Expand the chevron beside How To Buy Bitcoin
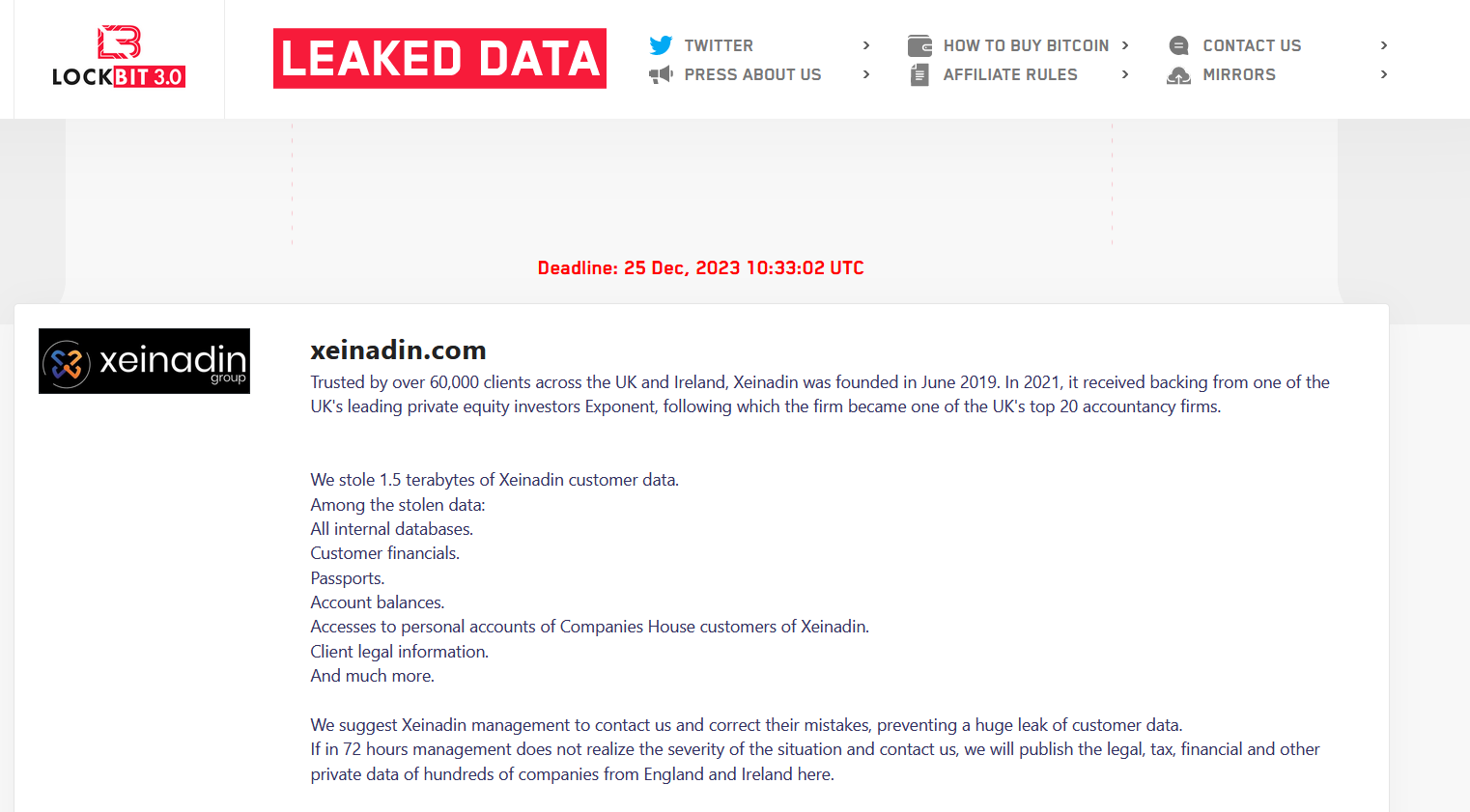This screenshot has height=812, width=1470. pyautogui.click(x=1125, y=45)
